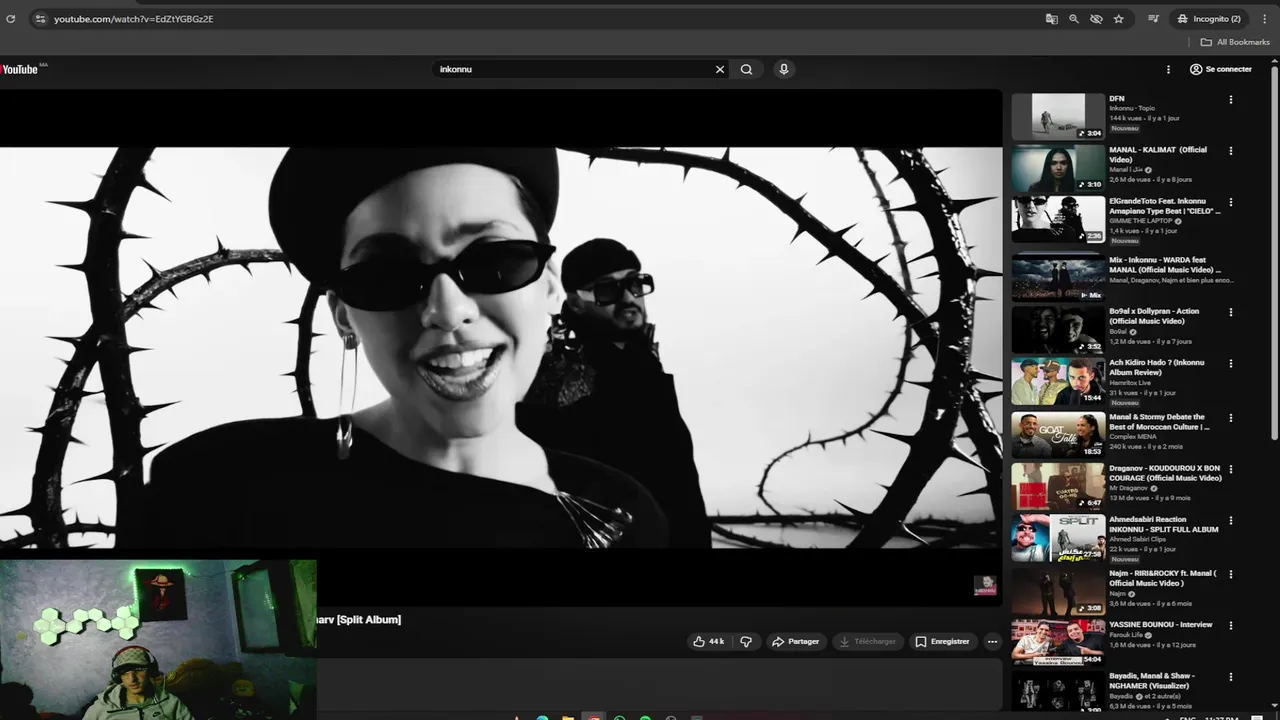Open Draganov - KOUDOUROU X BON COURAGE video
The width and height of the screenshot is (1280, 720).
click(1165, 473)
